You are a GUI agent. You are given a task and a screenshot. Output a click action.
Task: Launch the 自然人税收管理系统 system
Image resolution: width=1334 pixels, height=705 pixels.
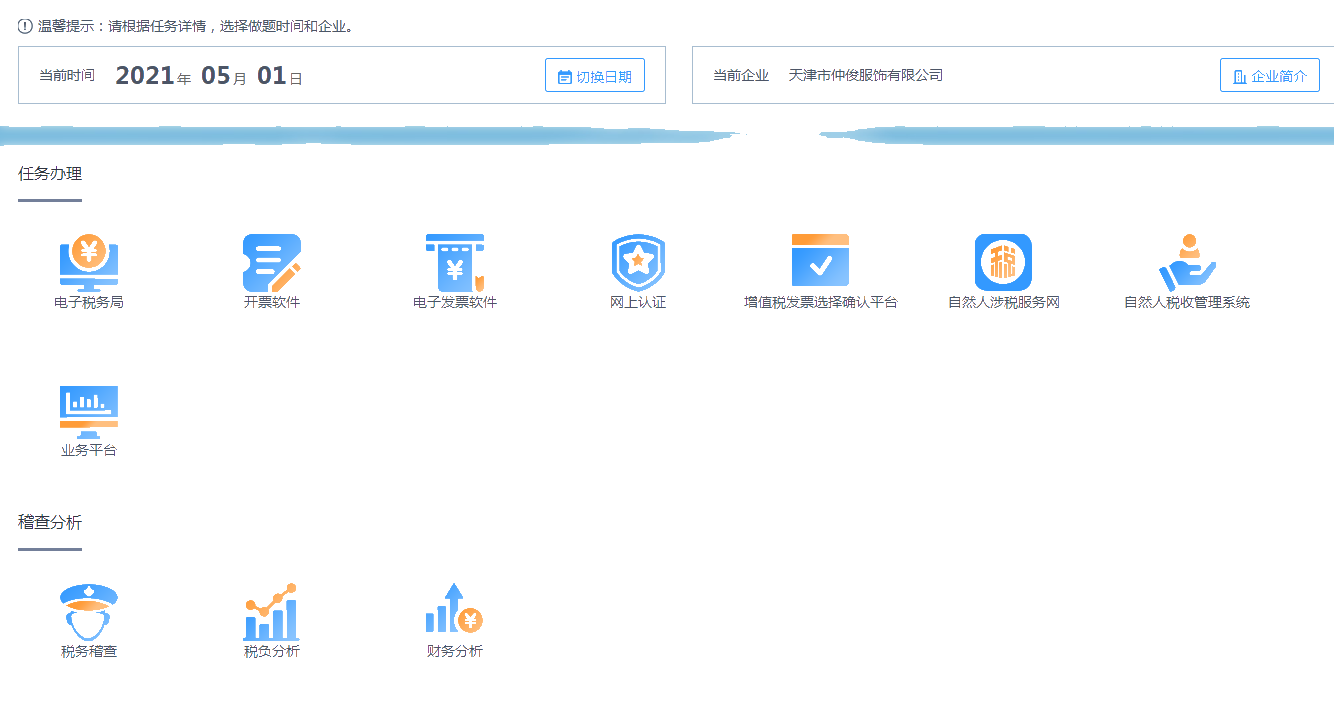pos(1186,270)
